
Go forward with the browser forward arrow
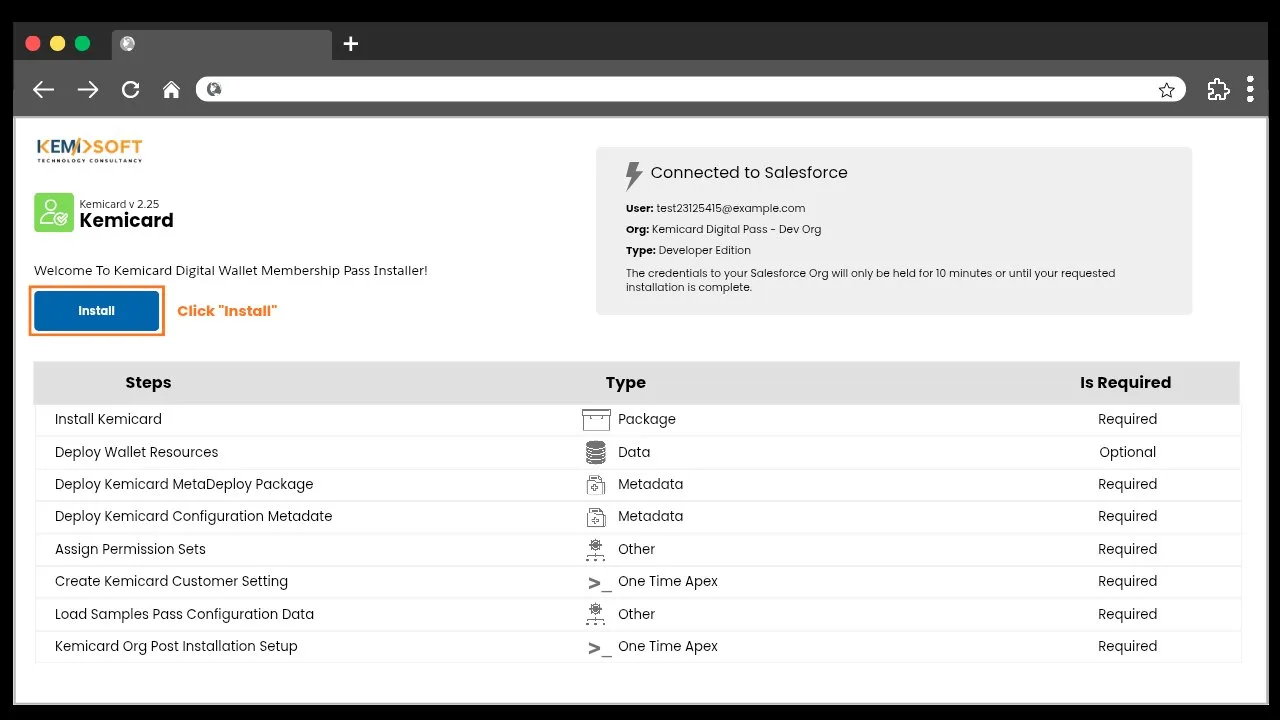(x=88, y=90)
